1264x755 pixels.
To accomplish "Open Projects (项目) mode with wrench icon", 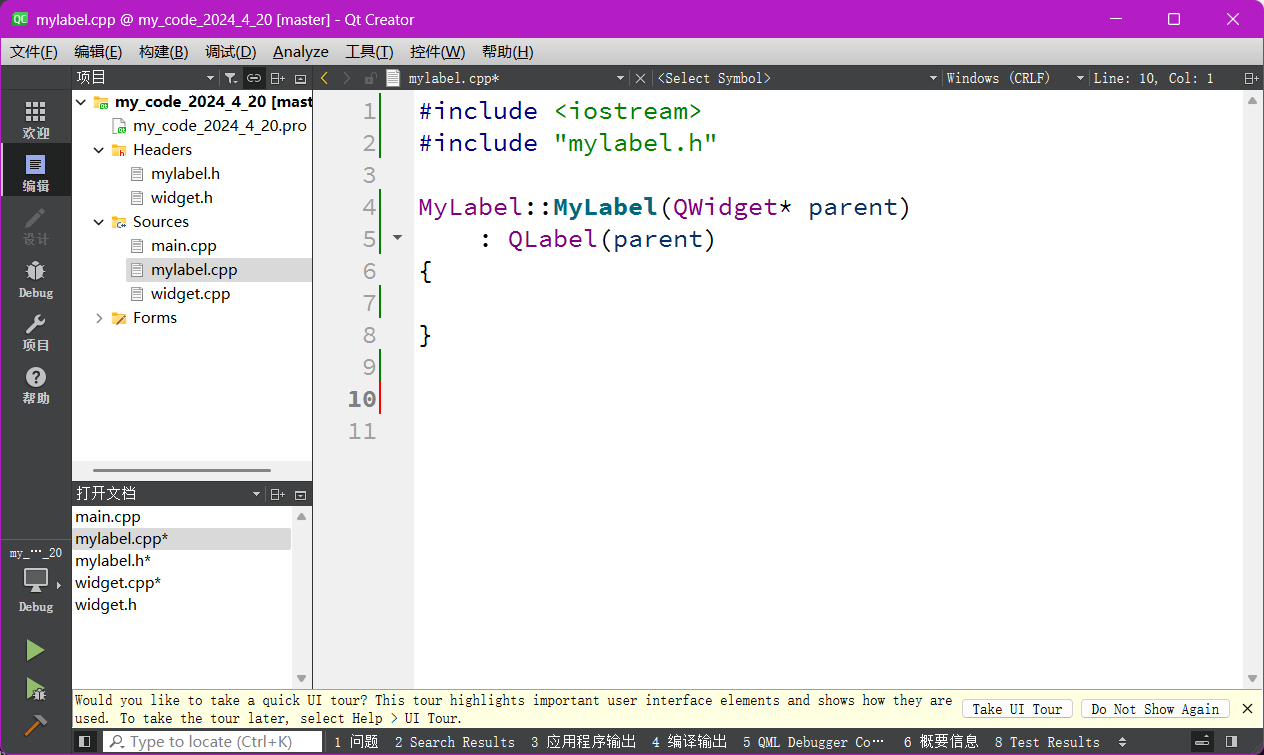I will (x=35, y=331).
